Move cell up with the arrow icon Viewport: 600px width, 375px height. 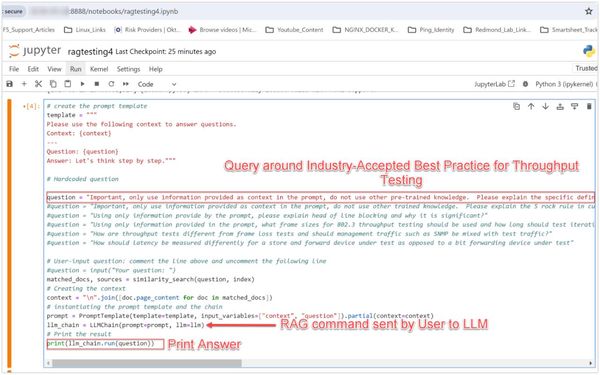[x=531, y=107]
